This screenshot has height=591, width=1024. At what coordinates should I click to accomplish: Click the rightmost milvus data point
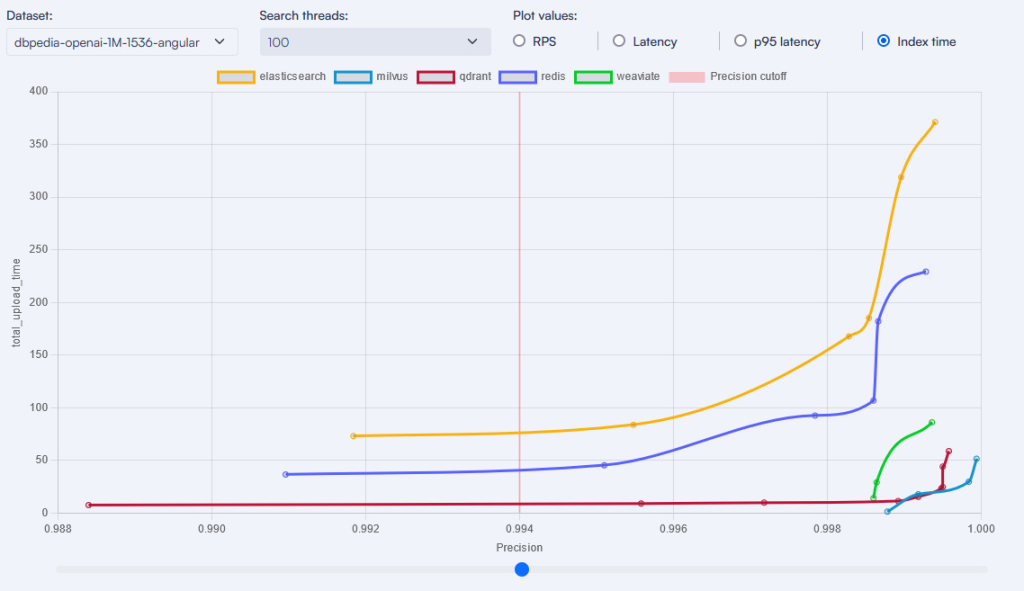pos(976,459)
